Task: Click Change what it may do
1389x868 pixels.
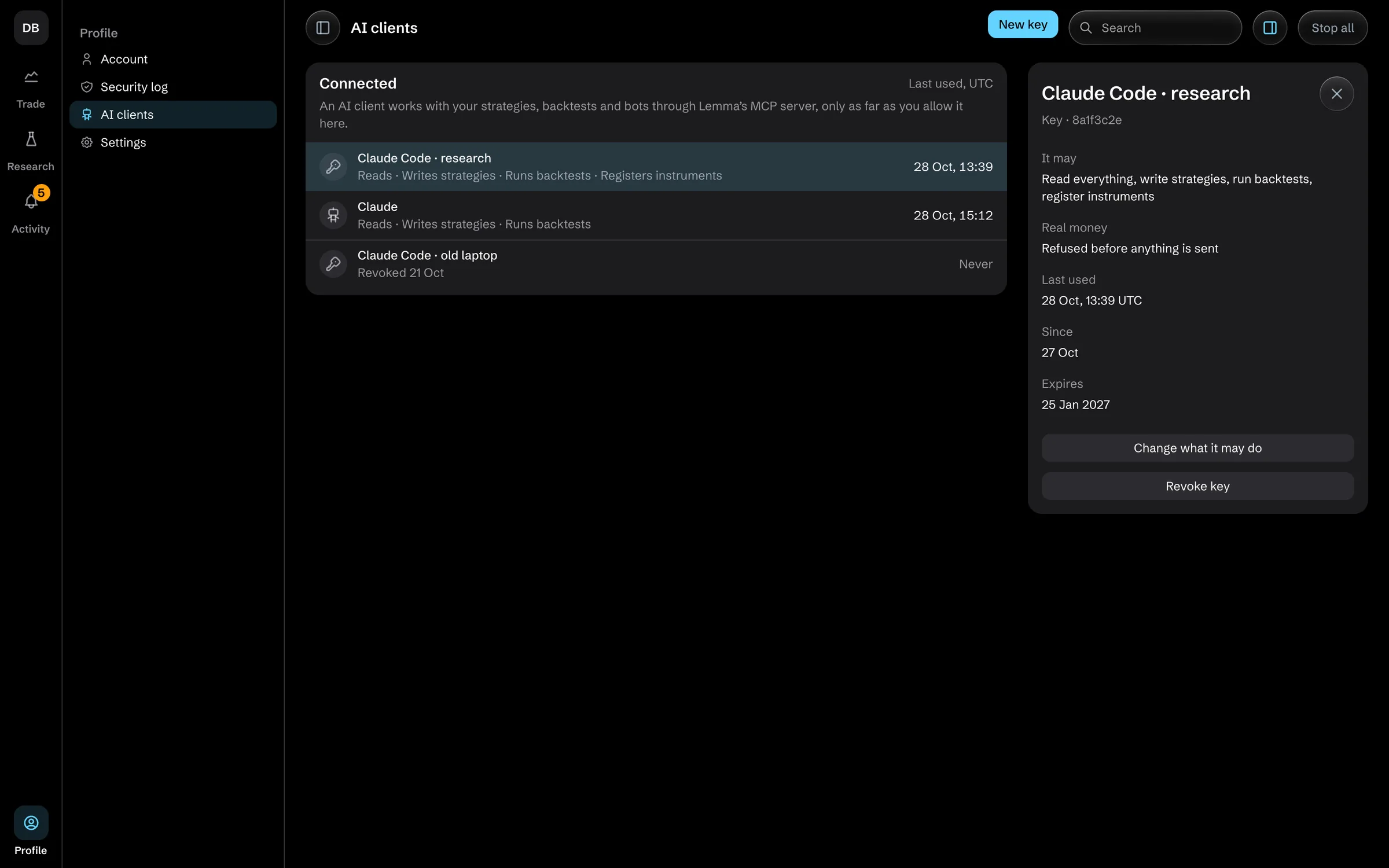Action: pyautogui.click(x=1197, y=448)
